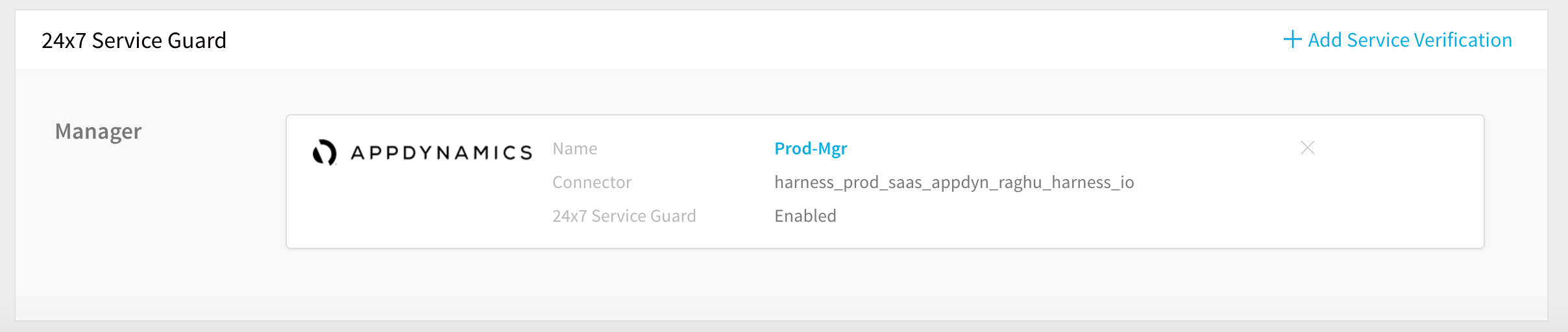The image size is (1568, 332).
Task: Select the harness_prod_saas_appdyn_raghu_harness_io connector value
Action: 954,182
